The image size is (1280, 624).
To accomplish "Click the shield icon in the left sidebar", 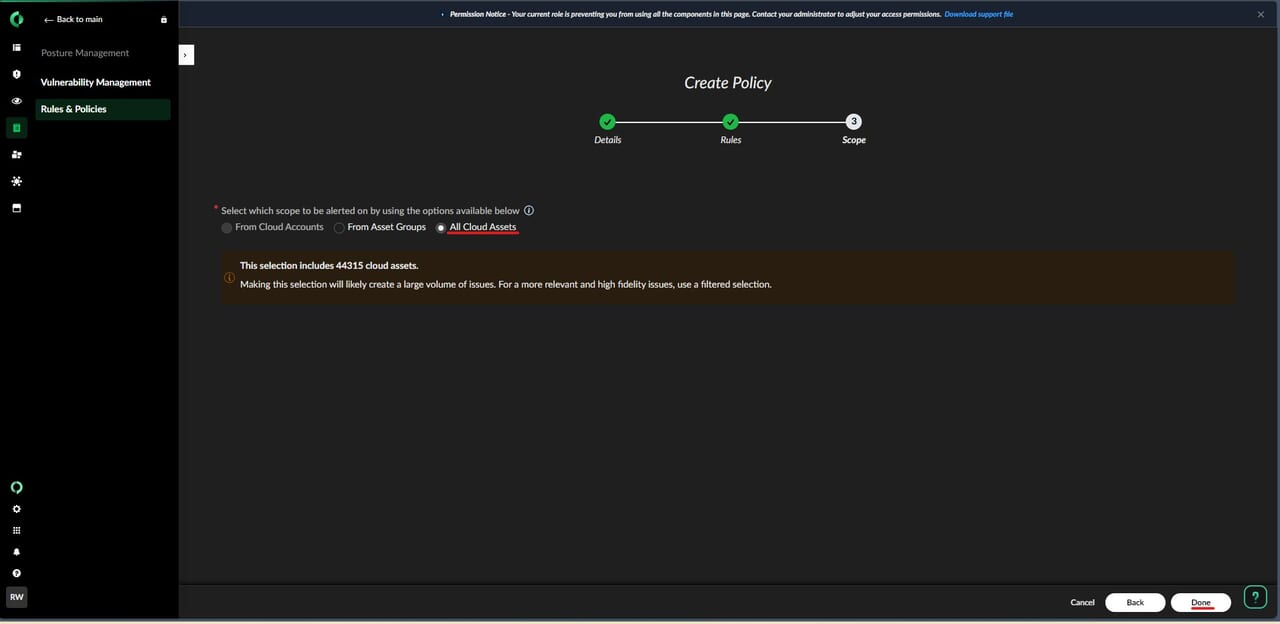I will coord(16,74).
